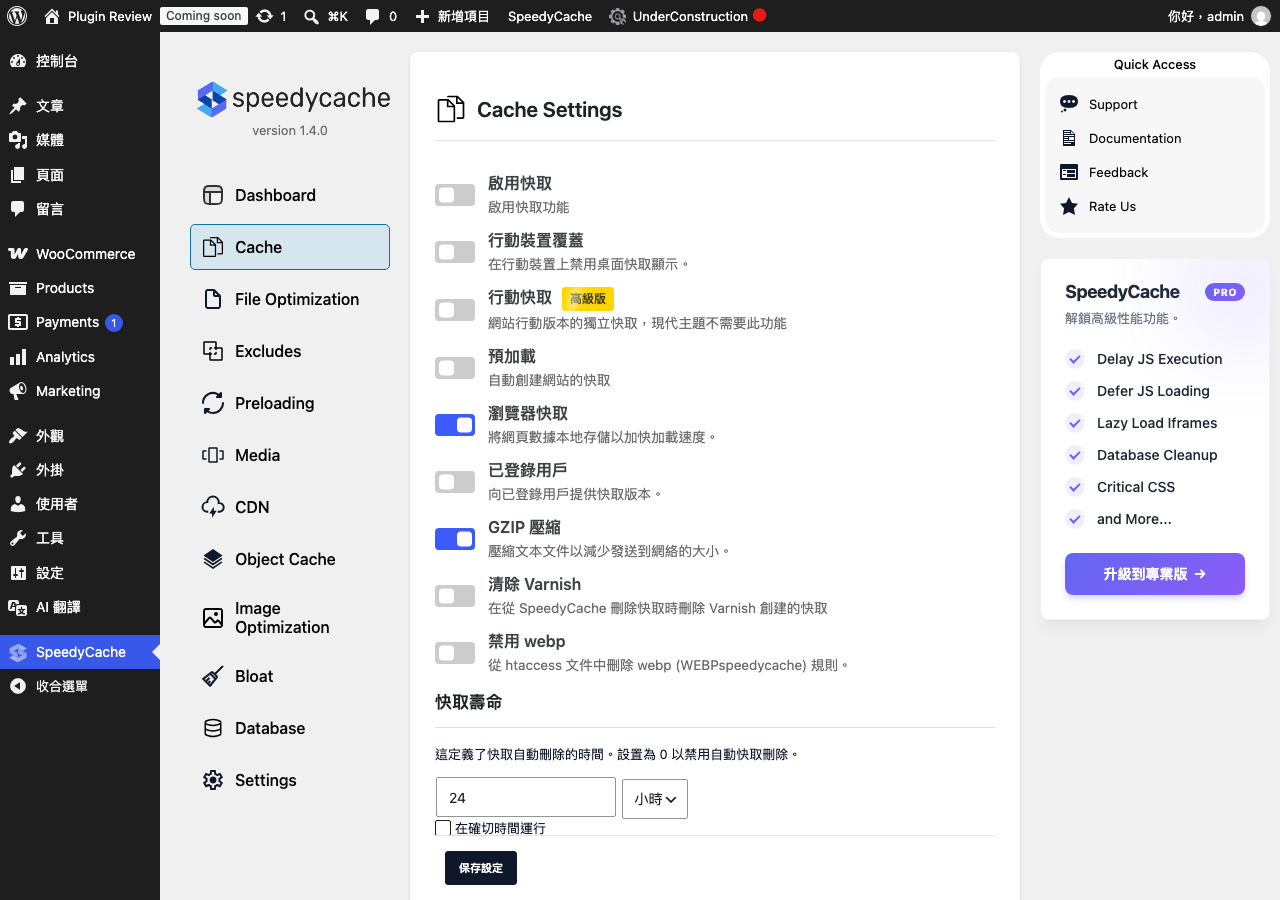The height and width of the screenshot is (900, 1280).
Task: Click the Coming soon badge
Action: click(x=204, y=16)
